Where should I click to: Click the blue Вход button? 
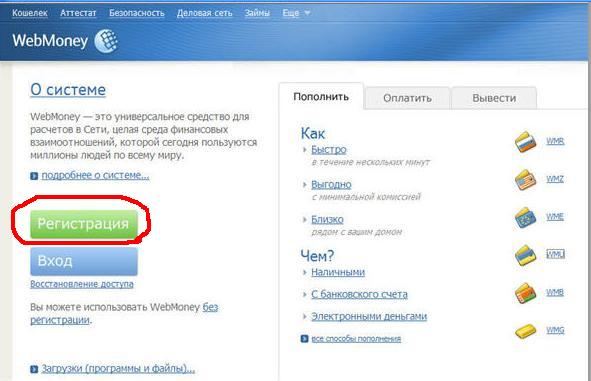(84, 261)
